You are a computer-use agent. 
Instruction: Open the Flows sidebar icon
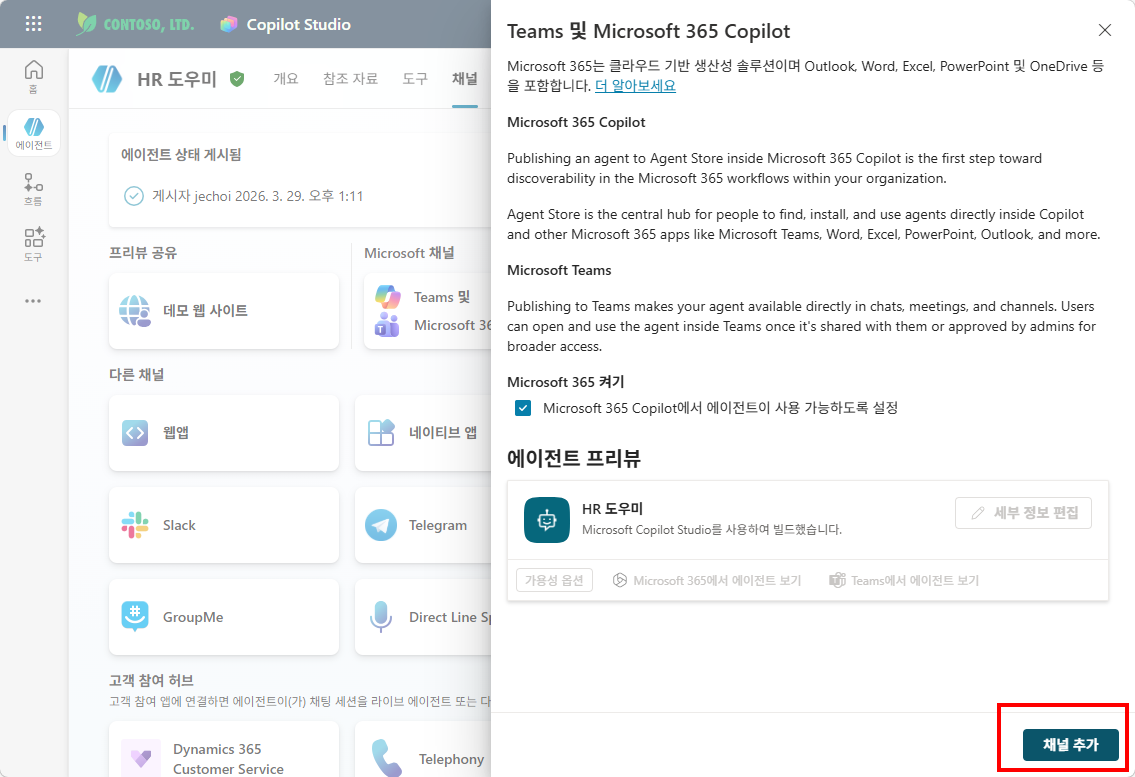point(33,189)
